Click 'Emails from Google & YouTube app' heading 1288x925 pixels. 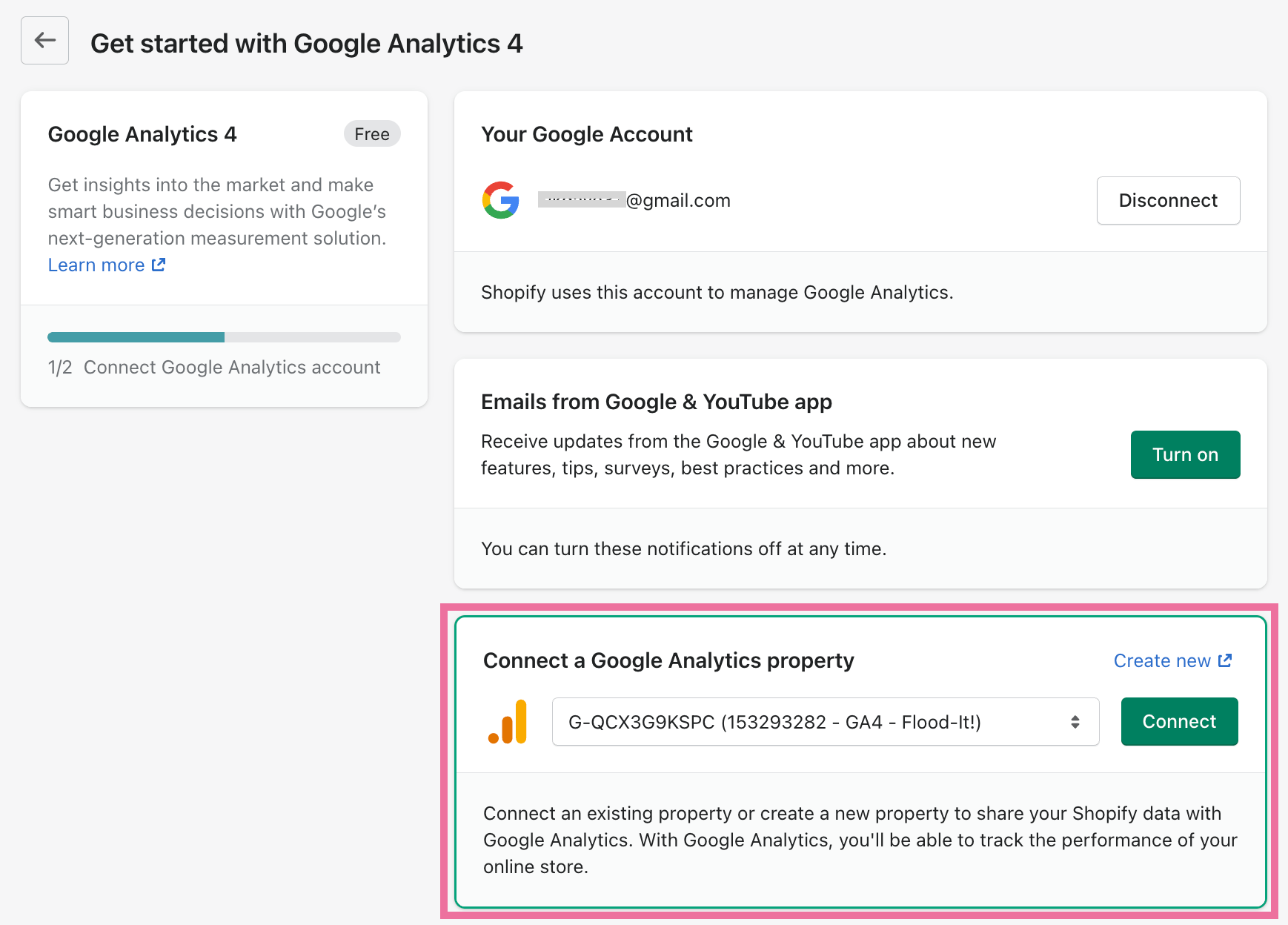tap(657, 402)
